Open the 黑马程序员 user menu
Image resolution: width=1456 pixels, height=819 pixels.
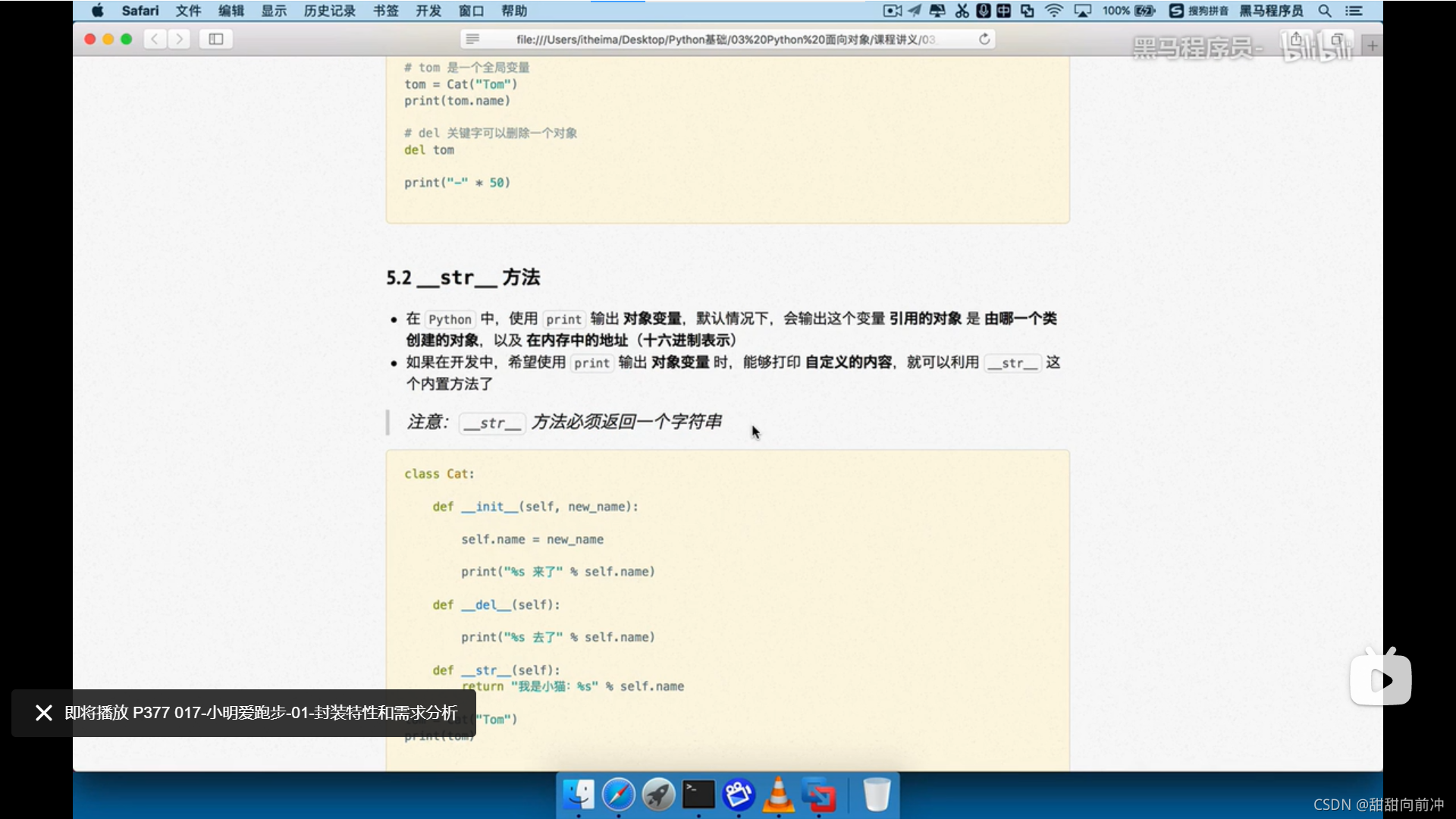1271,11
